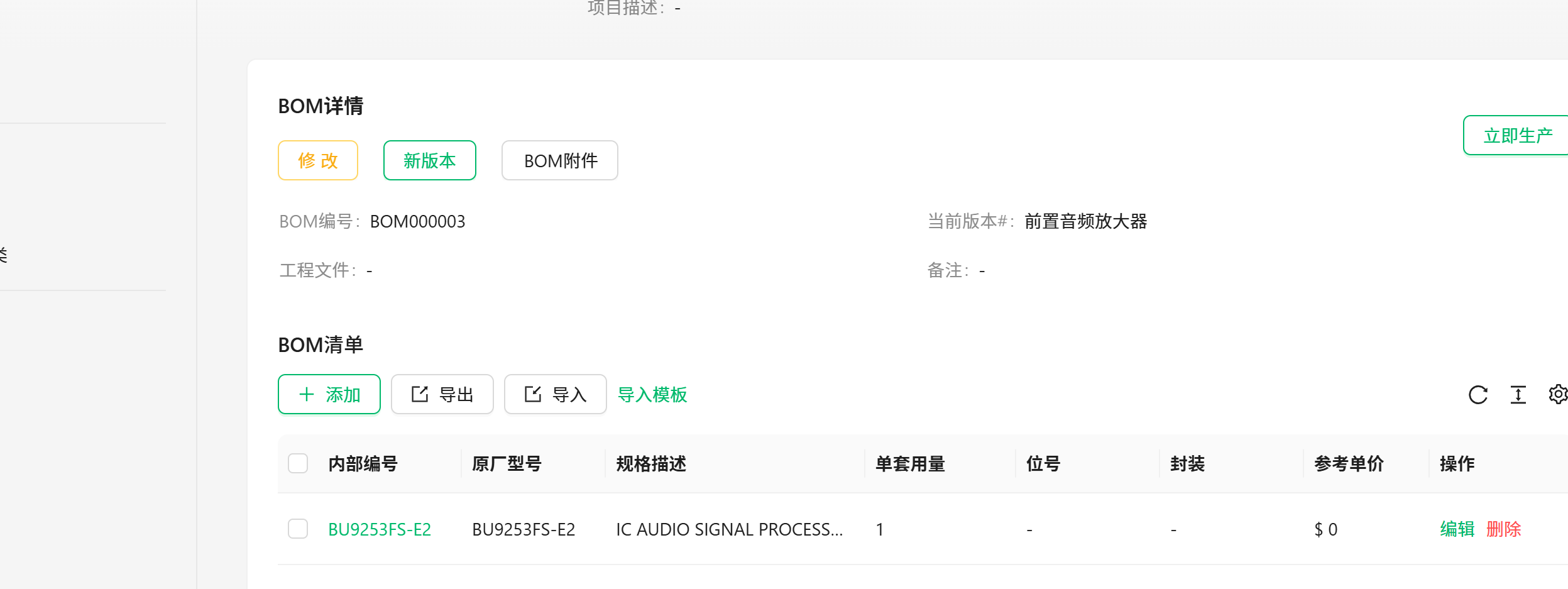Viewport: 1568px width, 589px height.
Task: Click the plus icon in the 添加 button
Action: point(307,394)
